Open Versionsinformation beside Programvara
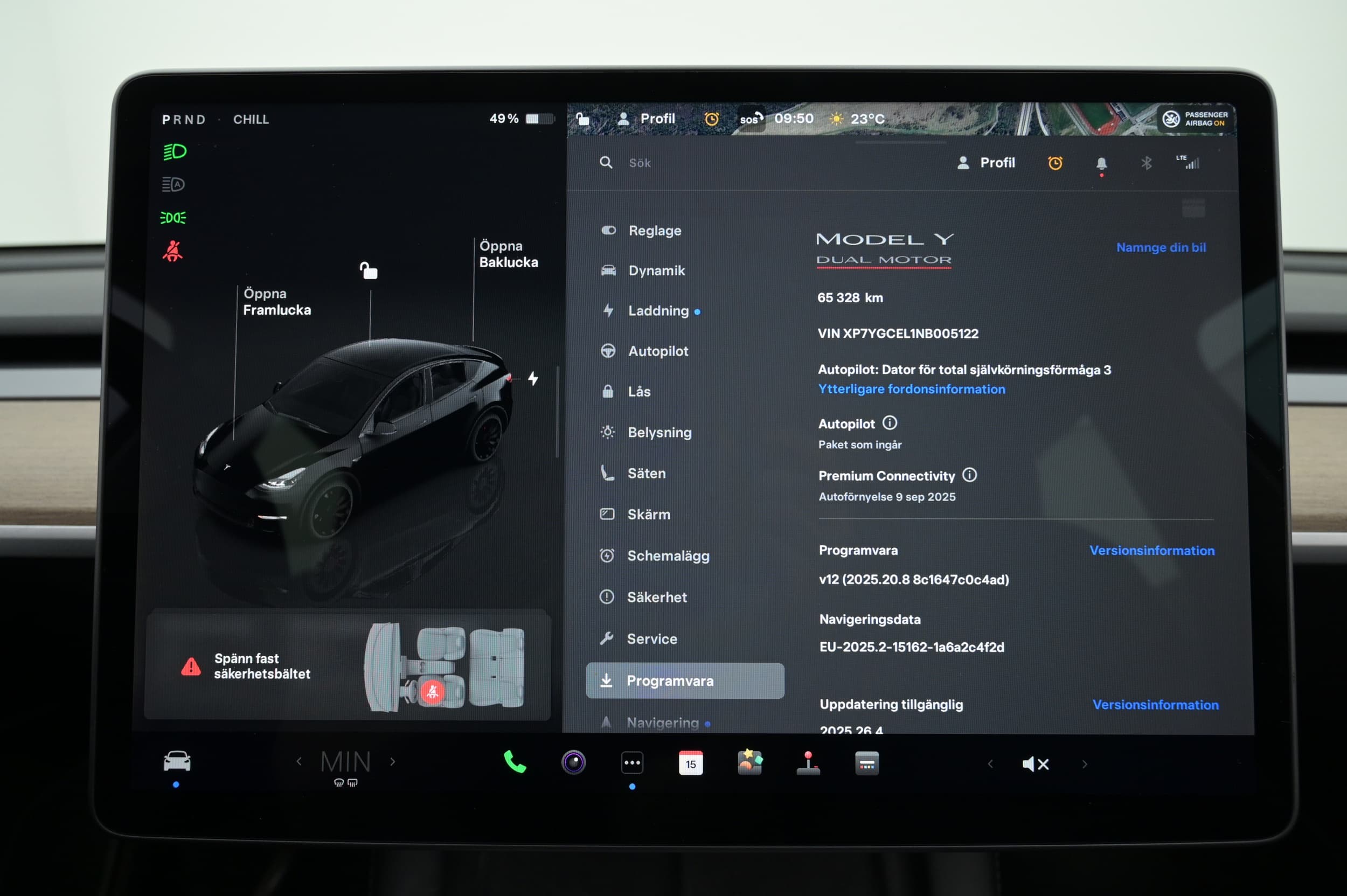Screen dimensions: 1347x896 [1152, 550]
